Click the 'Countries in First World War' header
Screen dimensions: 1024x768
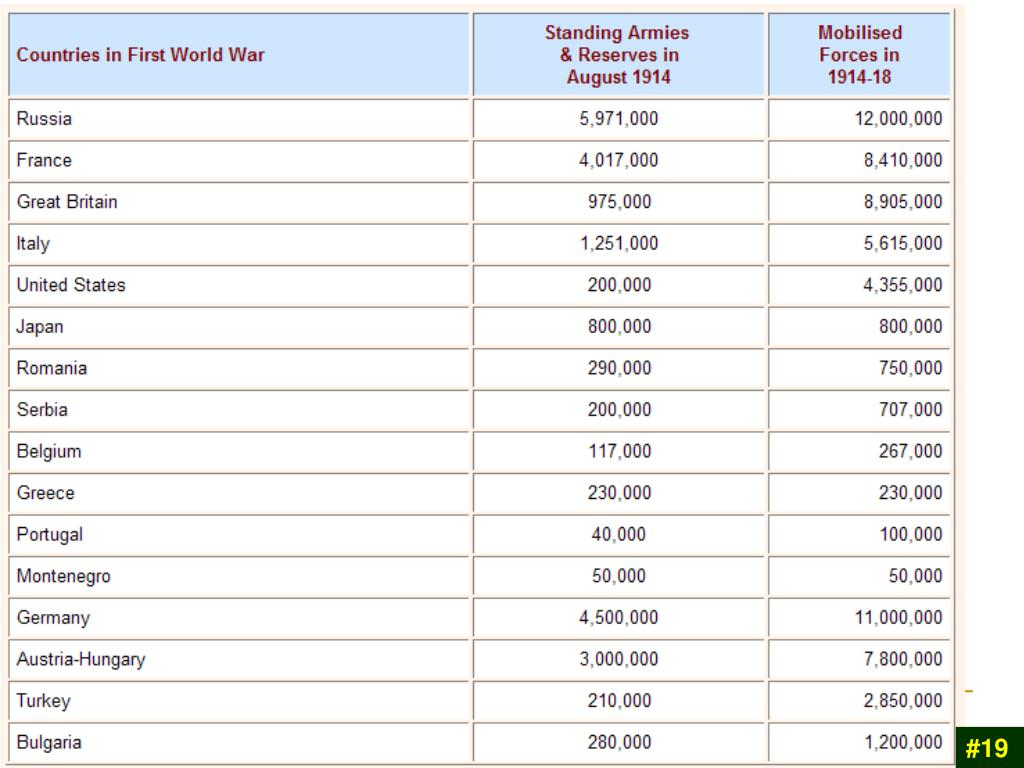(x=140, y=55)
